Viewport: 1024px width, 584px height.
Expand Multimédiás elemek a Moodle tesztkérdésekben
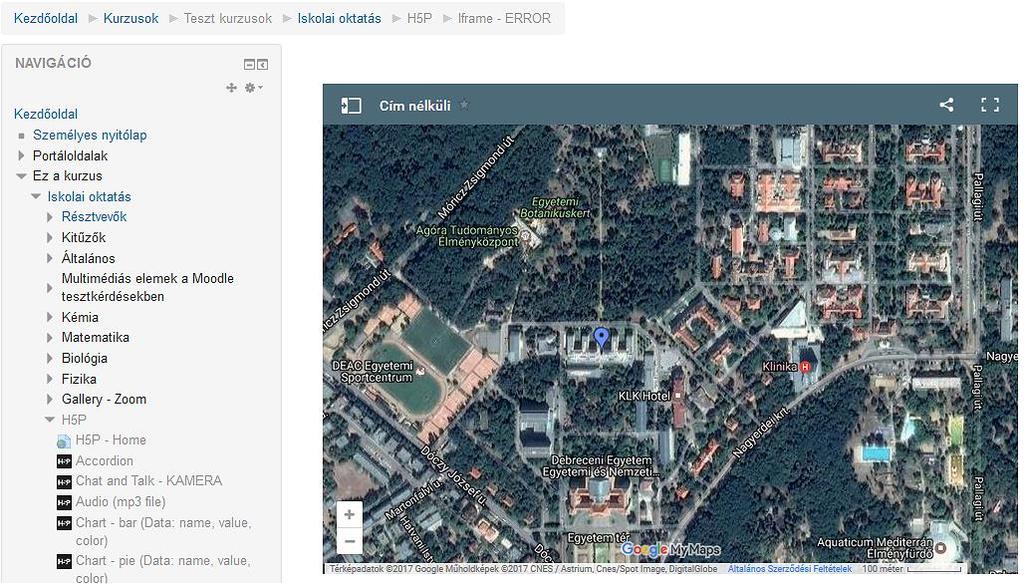pyautogui.click(x=50, y=287)
